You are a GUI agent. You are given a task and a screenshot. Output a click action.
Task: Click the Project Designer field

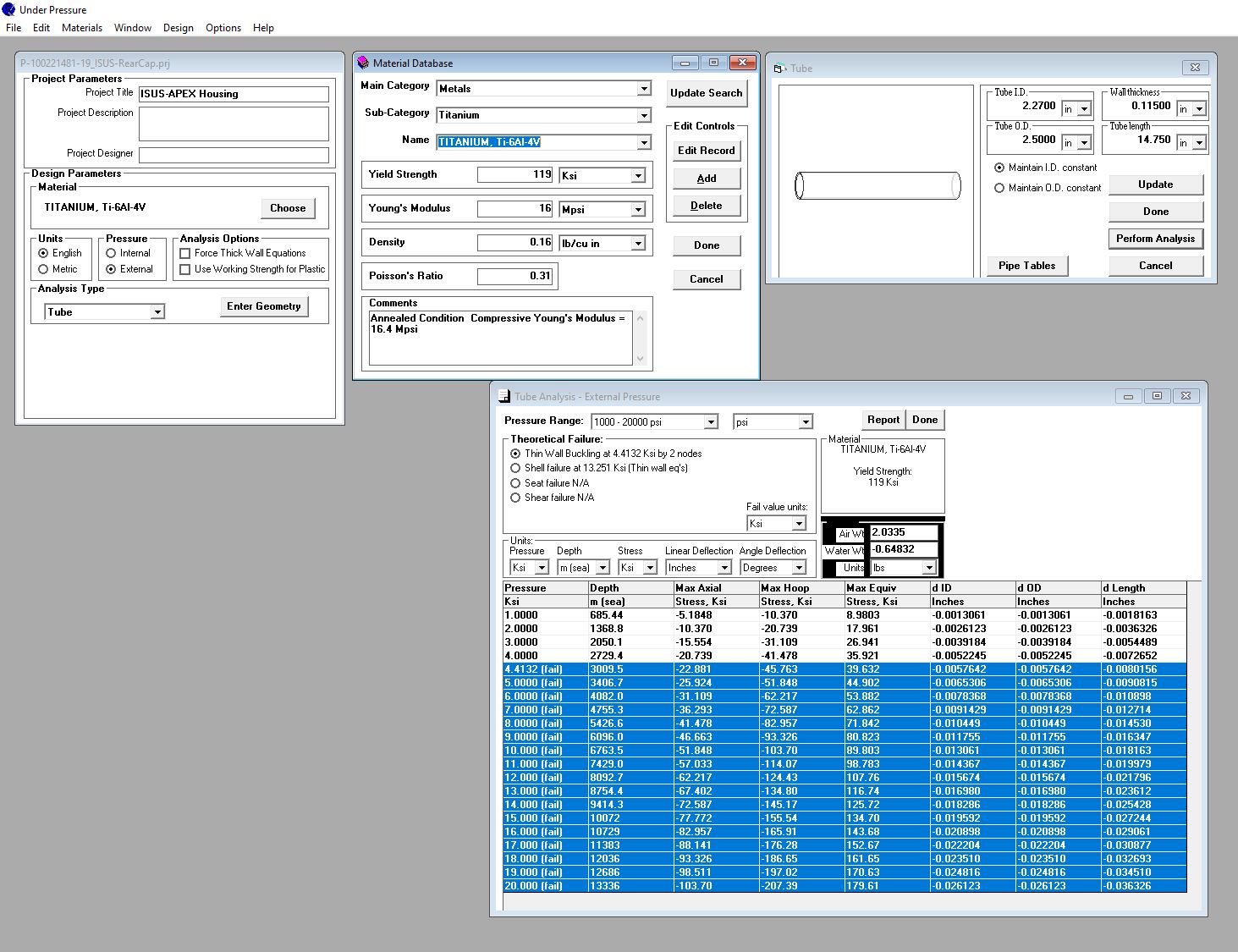(x=234, y=155)
